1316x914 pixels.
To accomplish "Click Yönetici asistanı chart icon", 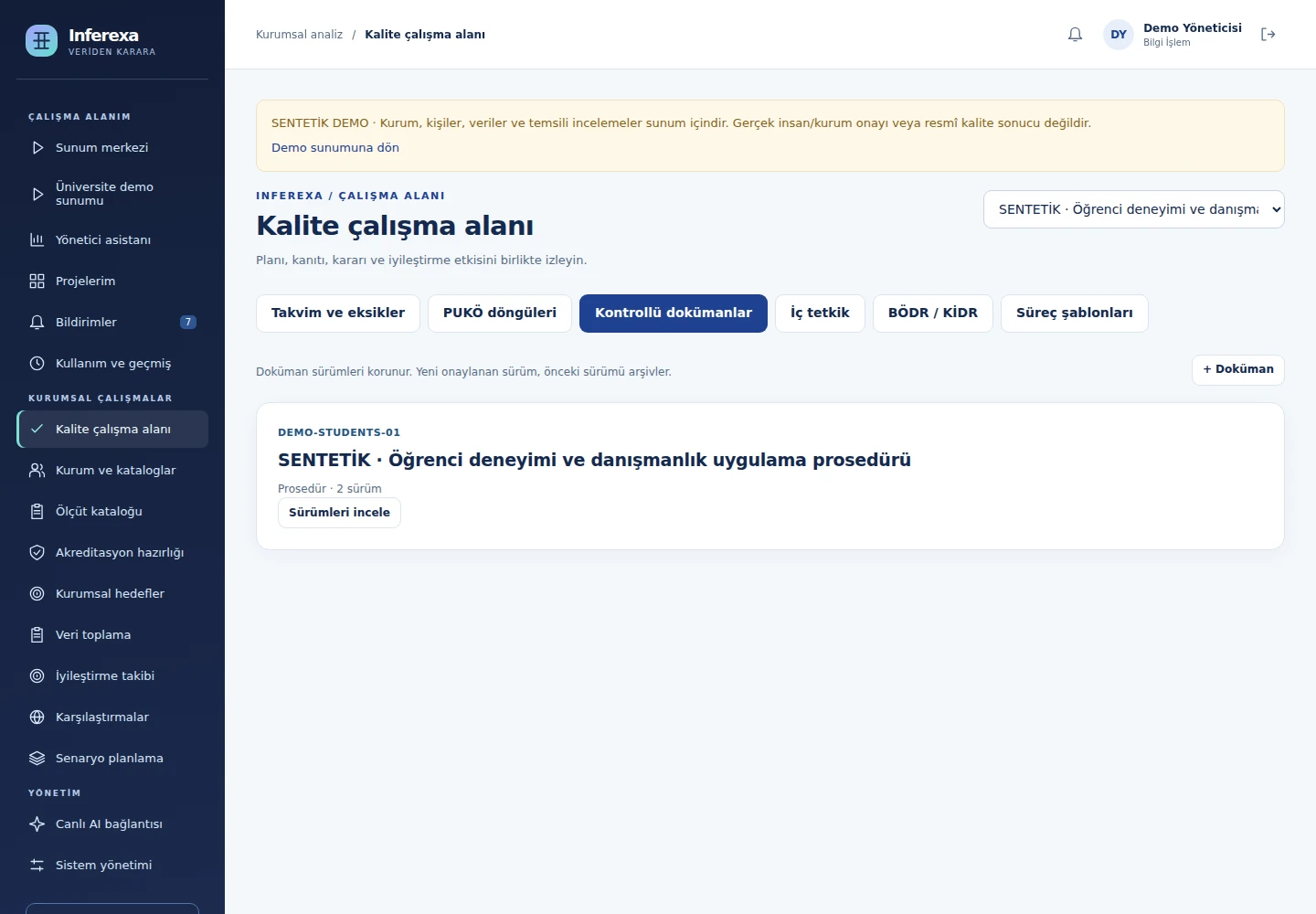I will point(37,239).
